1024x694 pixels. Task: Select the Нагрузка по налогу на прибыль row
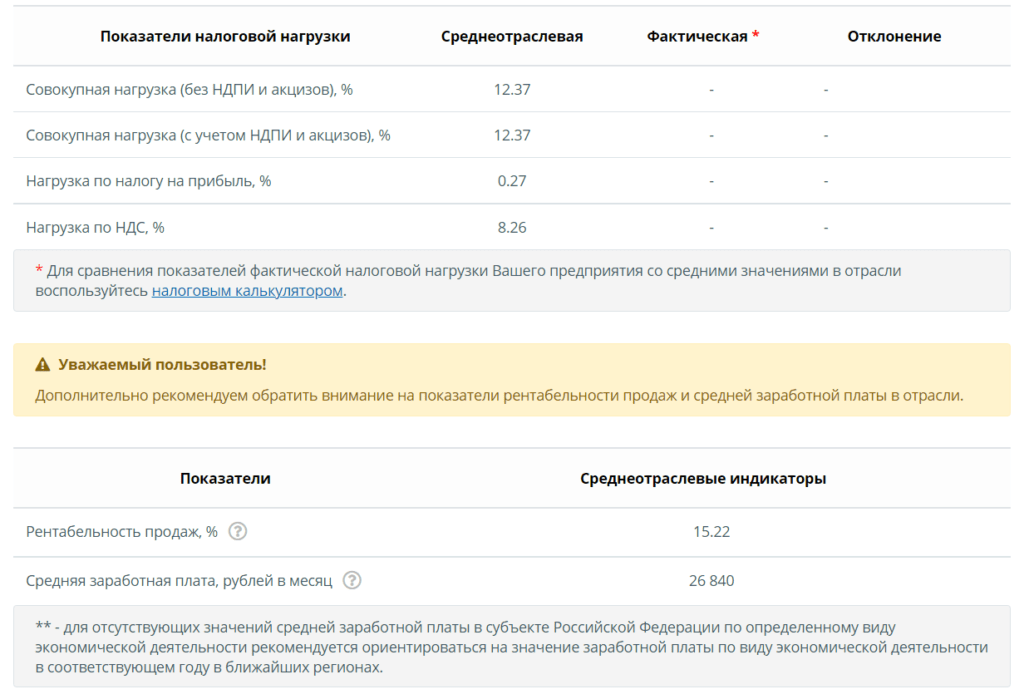tap(511, 181)
